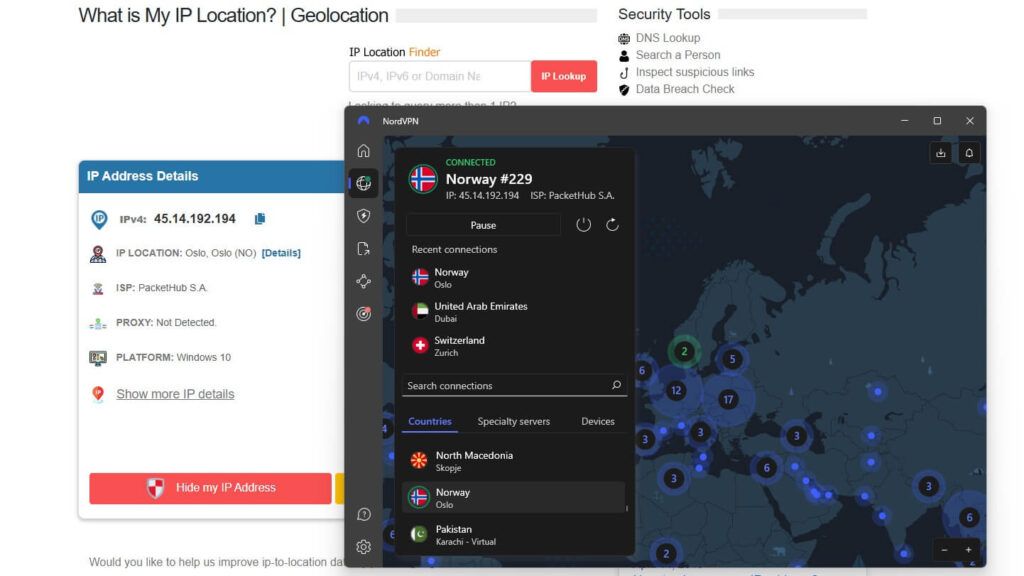The width and height of the screenshot is (1024, 576).
Task: Zoom out the map with minus button
Action: 944,550
